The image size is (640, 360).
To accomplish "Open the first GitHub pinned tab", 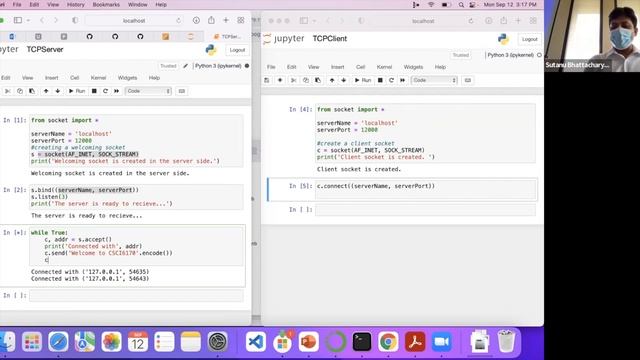I will (x=89, y=36).
